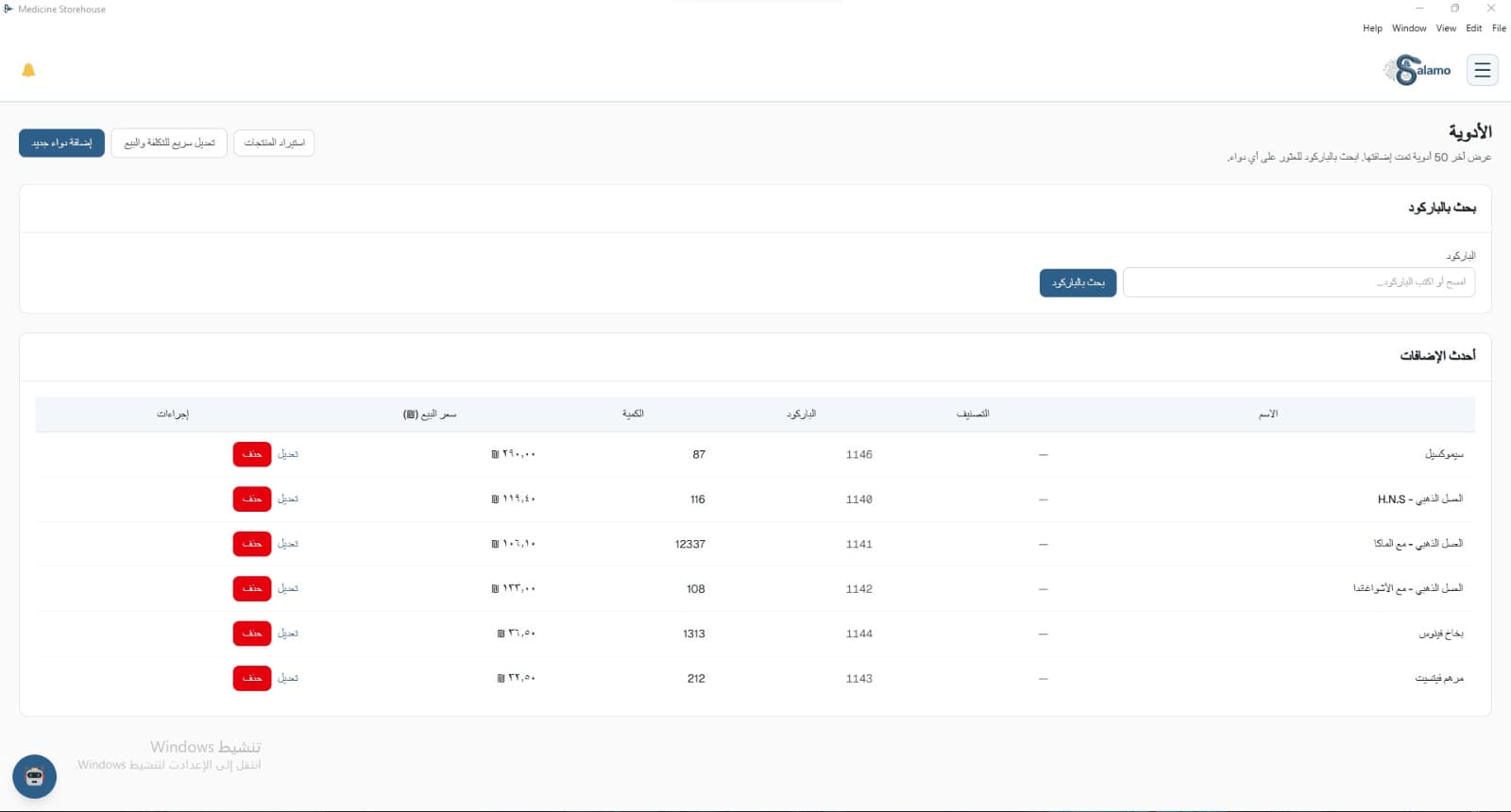The height and width of the screenshot is (812, 1511).
Task: Edit the medicine with barcode 1142
Action: click(288, 588)
